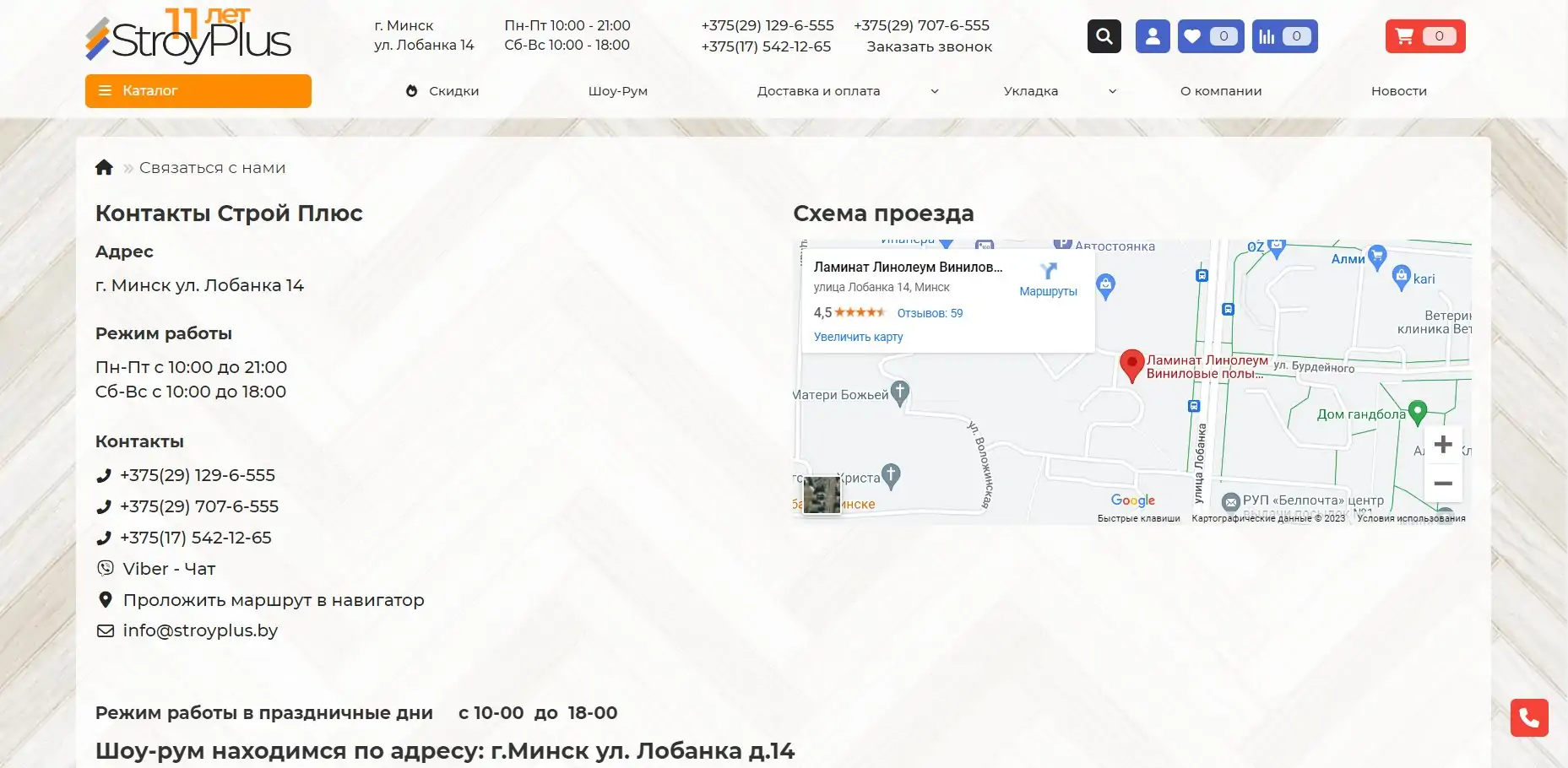Switch map to satellite view thumbnail
The height and width of the screenshot is (768, 1568).
click(821, 495)
